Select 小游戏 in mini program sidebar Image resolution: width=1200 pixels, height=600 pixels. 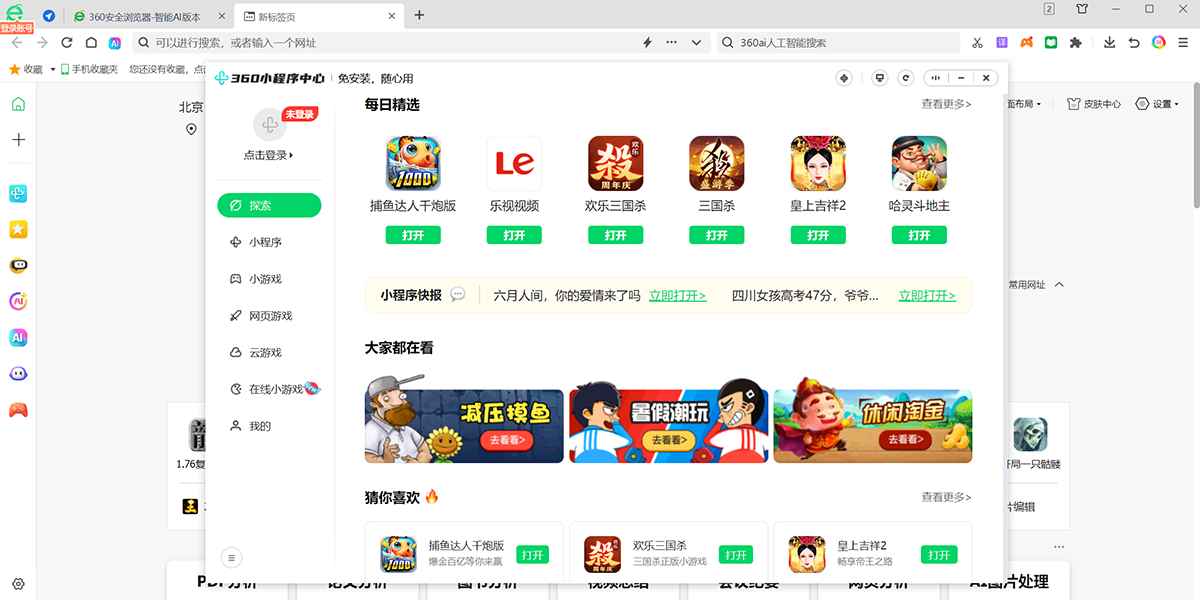click(x=265, y=278)
